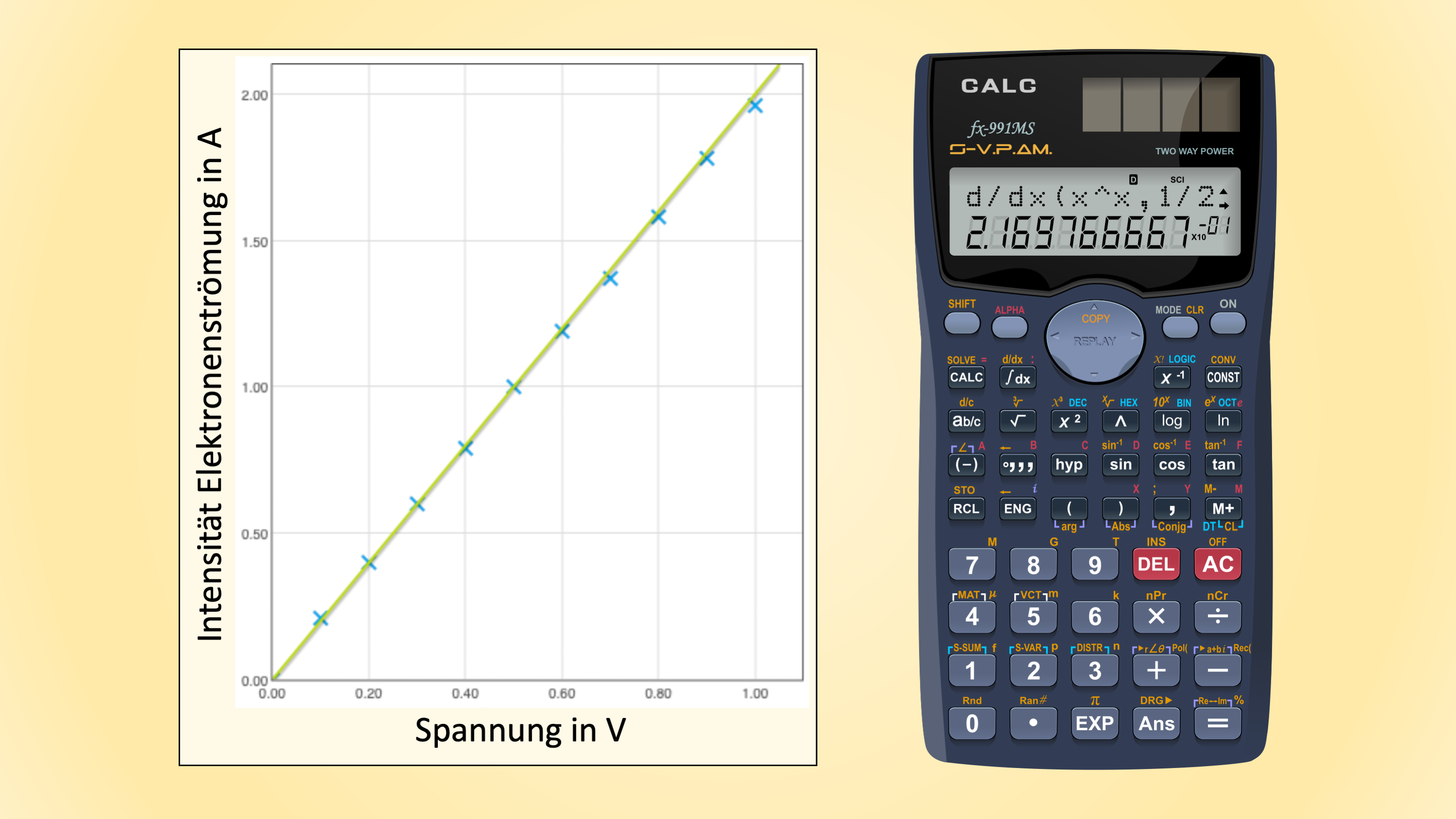This screenshot has height=819, width=1456.
Task: Click the cos key
Action: click(1171, 465)
